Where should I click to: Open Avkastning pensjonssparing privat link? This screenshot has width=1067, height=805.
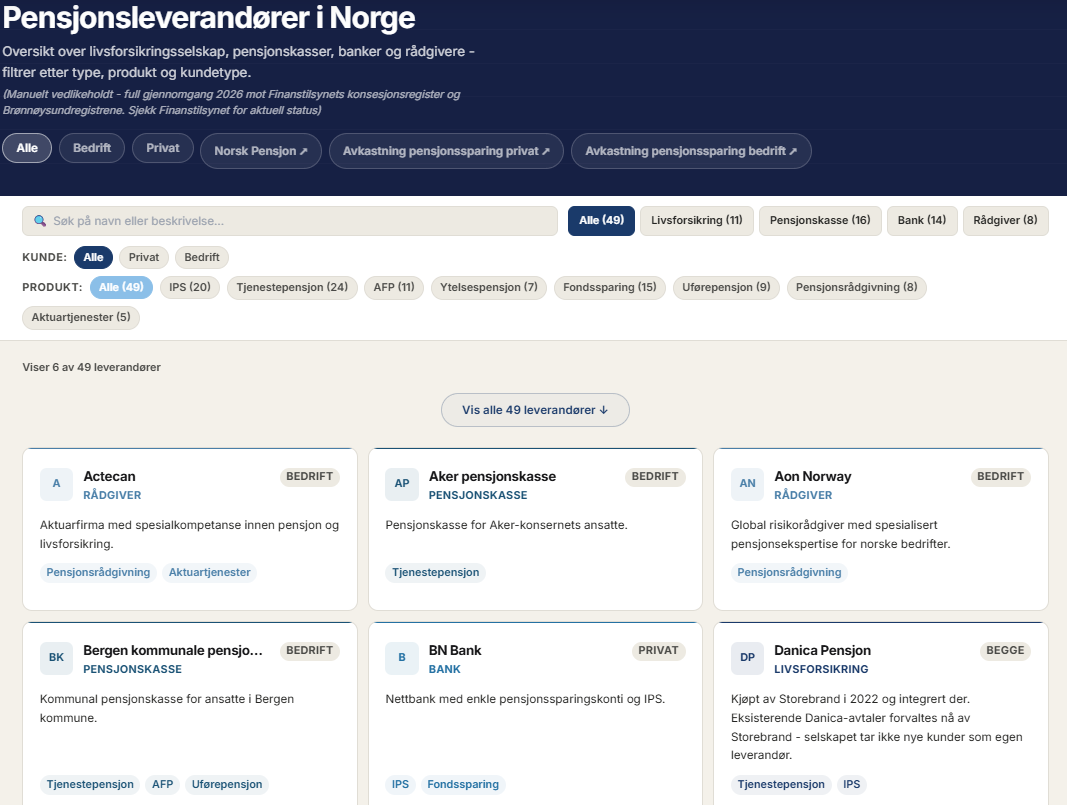[446, 151]
